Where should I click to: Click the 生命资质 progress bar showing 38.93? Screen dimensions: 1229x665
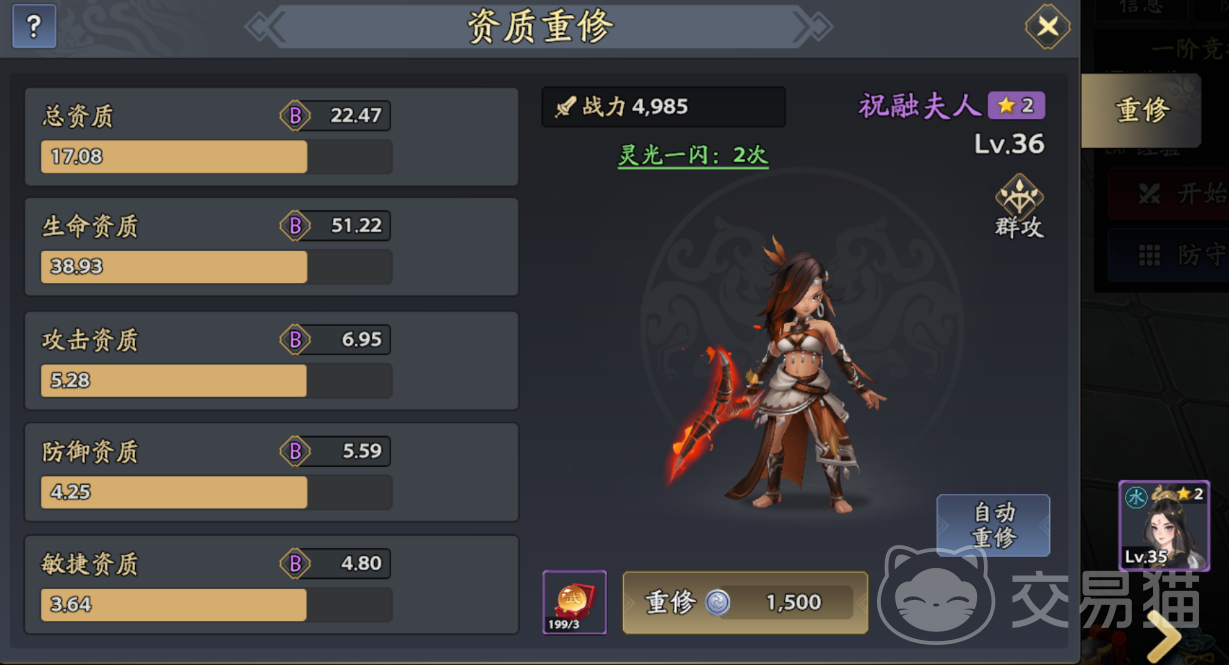[216, 267]
